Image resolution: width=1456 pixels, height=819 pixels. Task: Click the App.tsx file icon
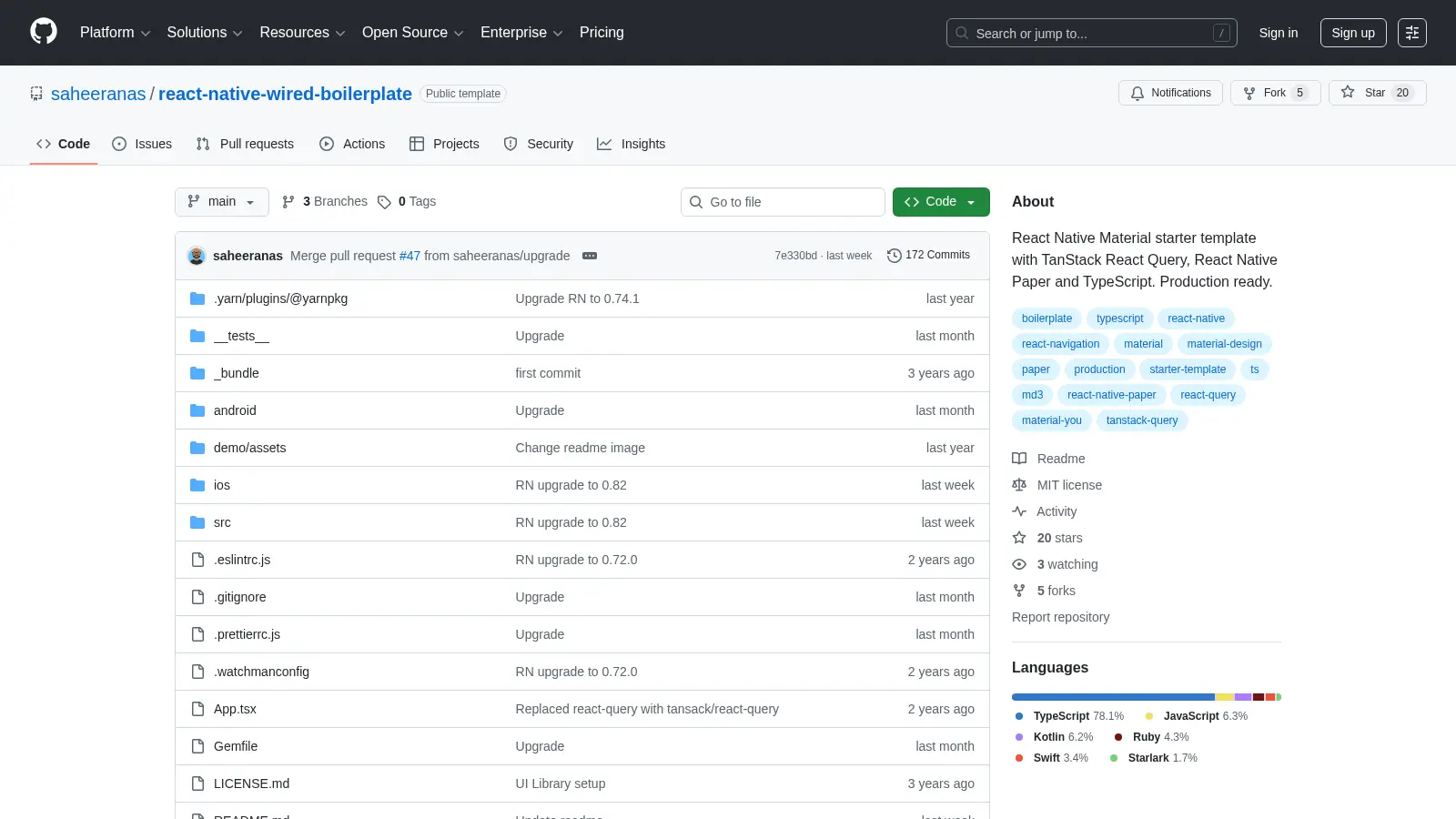pos(197,709)
